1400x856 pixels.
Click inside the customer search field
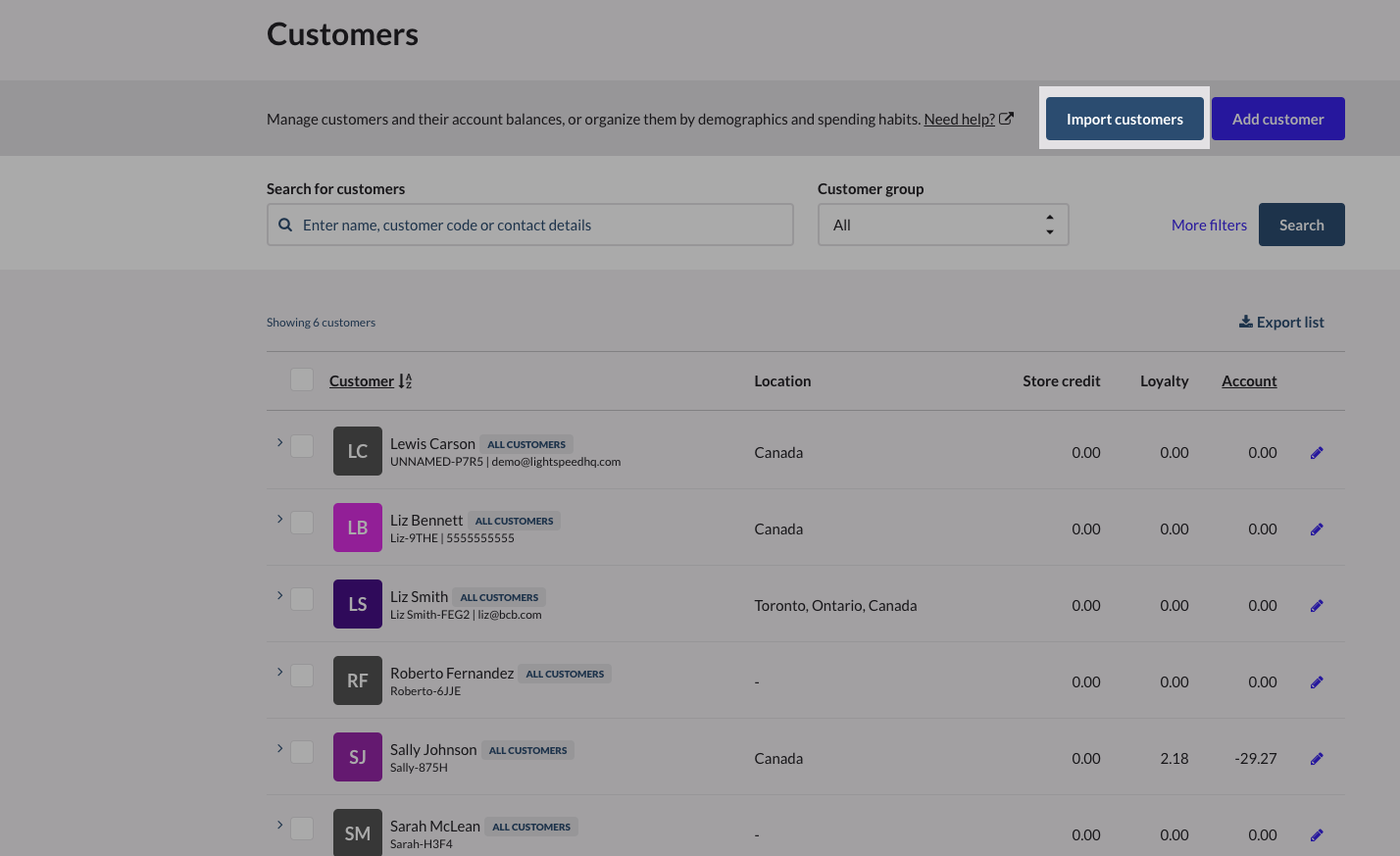point(529,225)
